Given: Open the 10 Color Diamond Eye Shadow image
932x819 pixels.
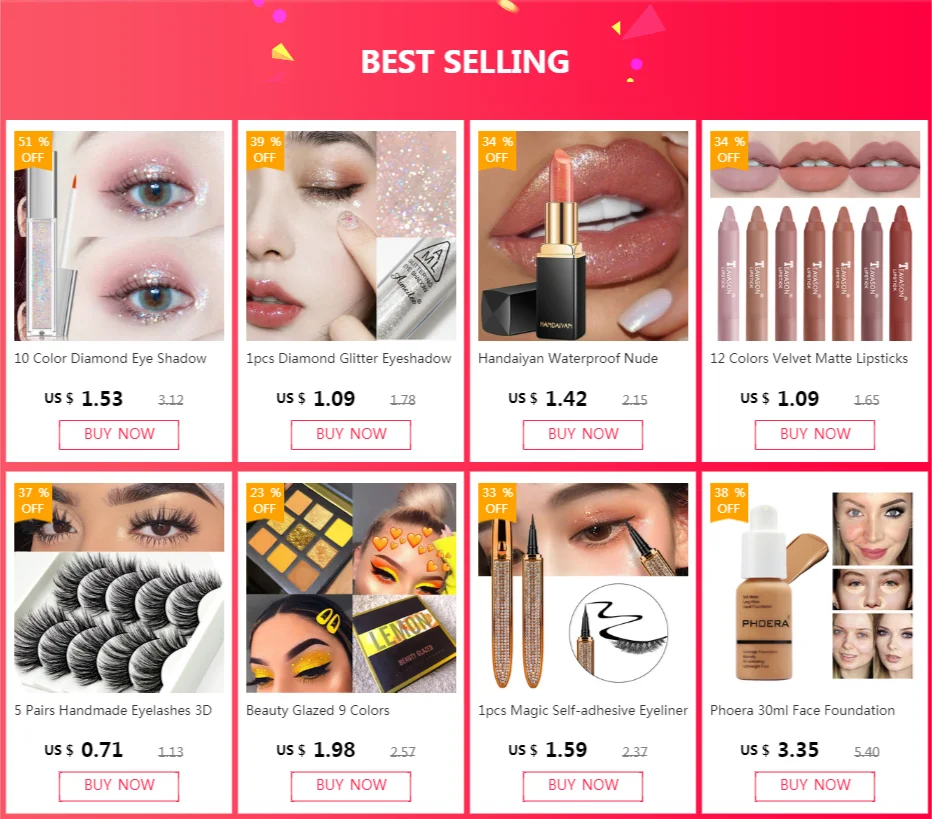Looking at the screenshot, I should [119, 236].
